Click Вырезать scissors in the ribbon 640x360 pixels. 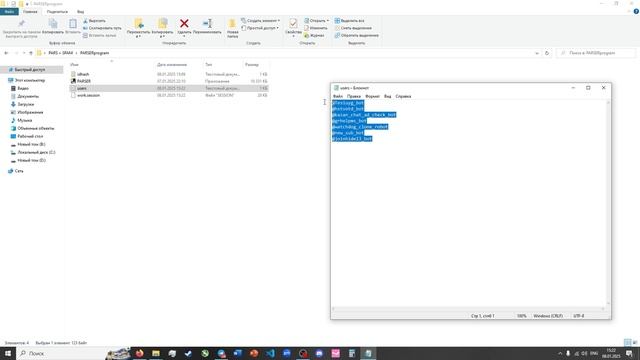click(94, 21)
